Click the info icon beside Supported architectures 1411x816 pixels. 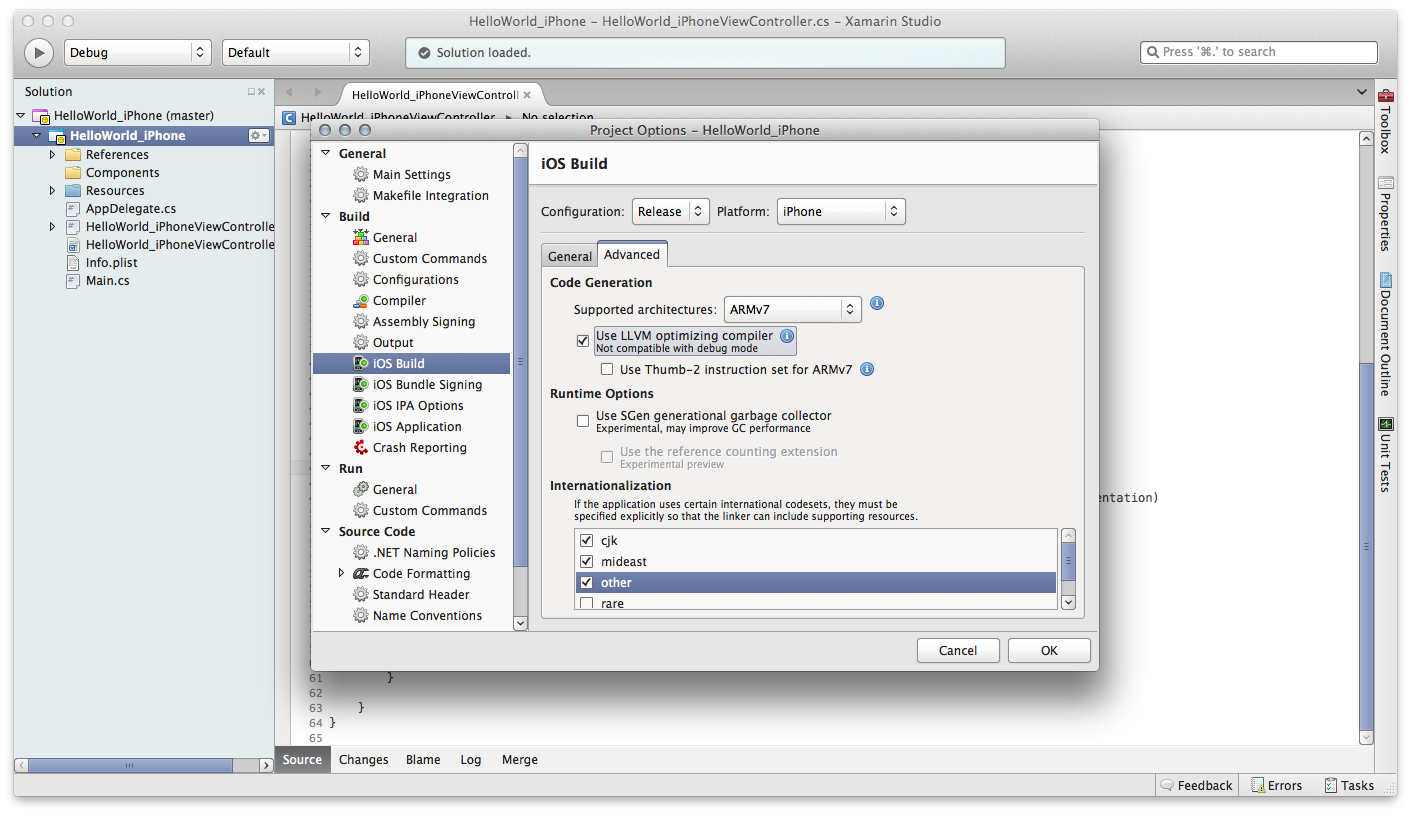[877, 303]
